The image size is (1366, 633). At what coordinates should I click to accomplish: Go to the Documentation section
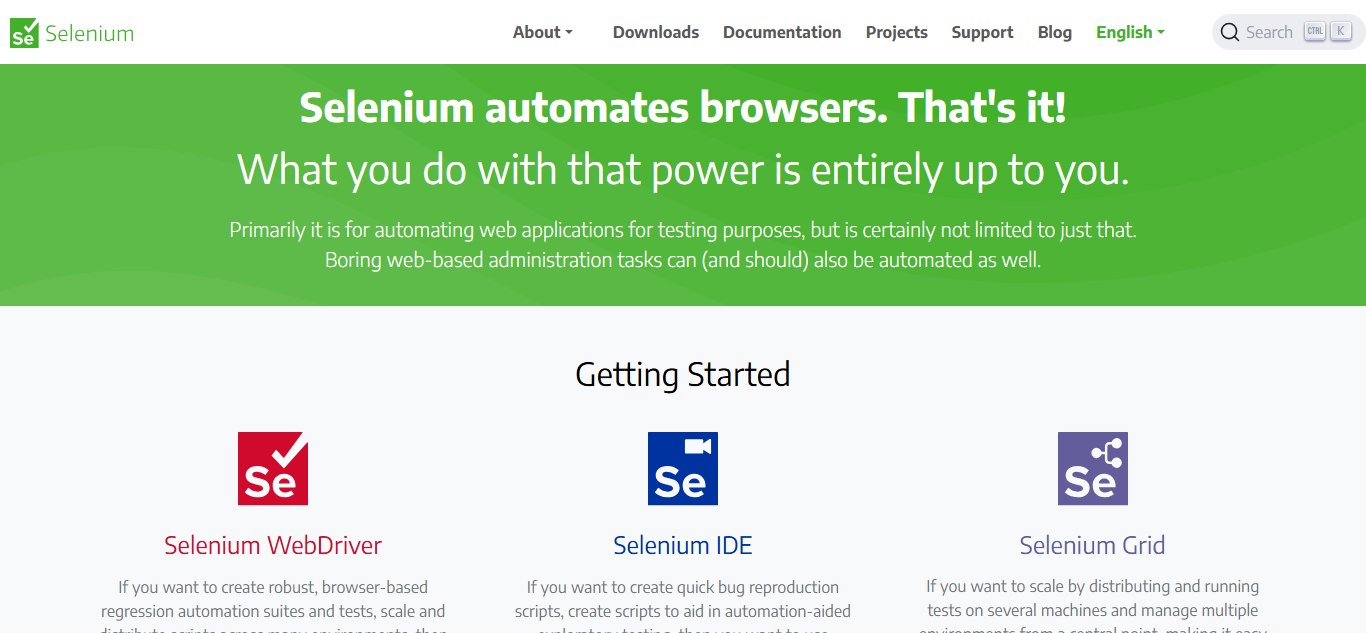tap(782, 32)
